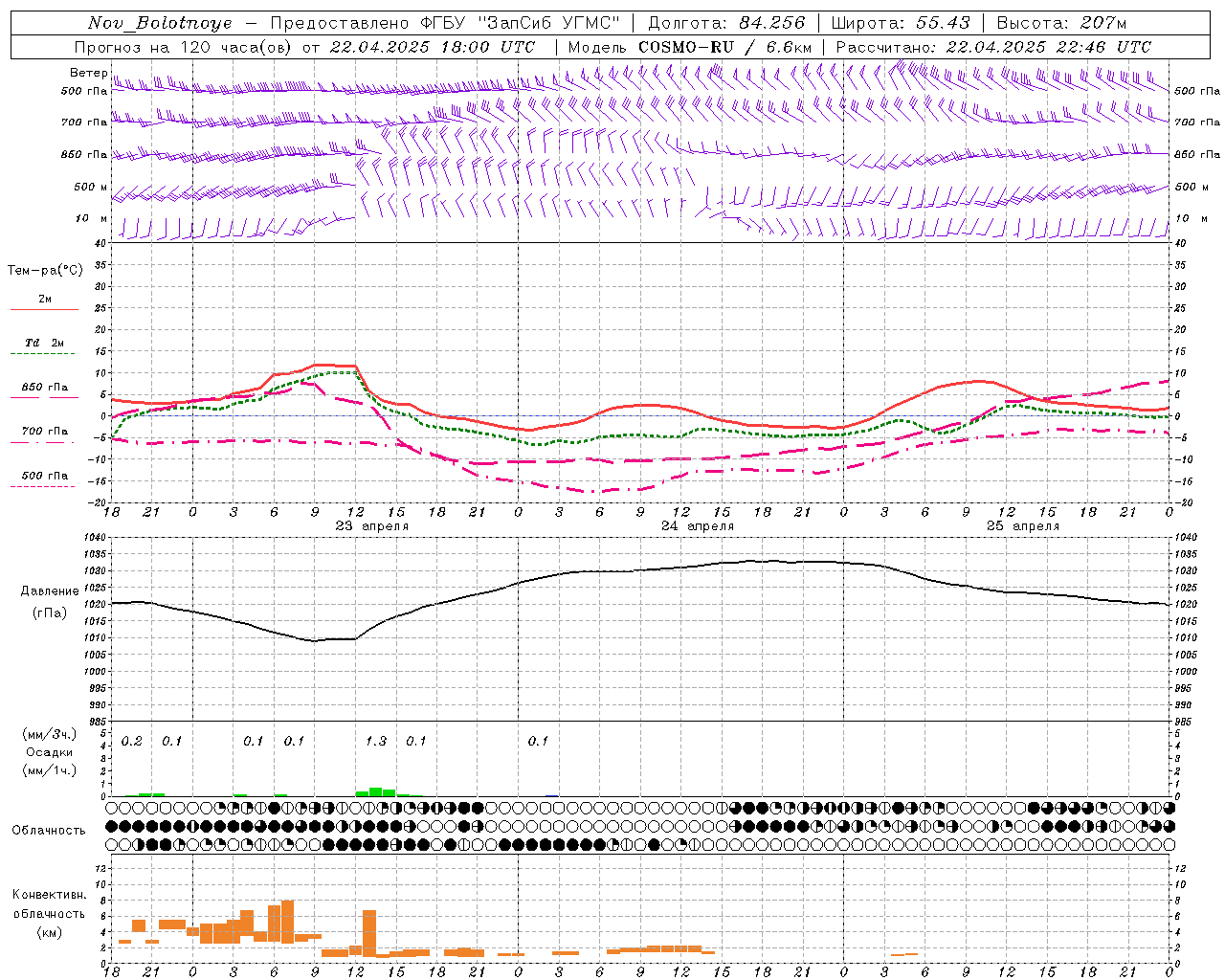Click the 700 гПа temperature legend entry

(45, 432)
